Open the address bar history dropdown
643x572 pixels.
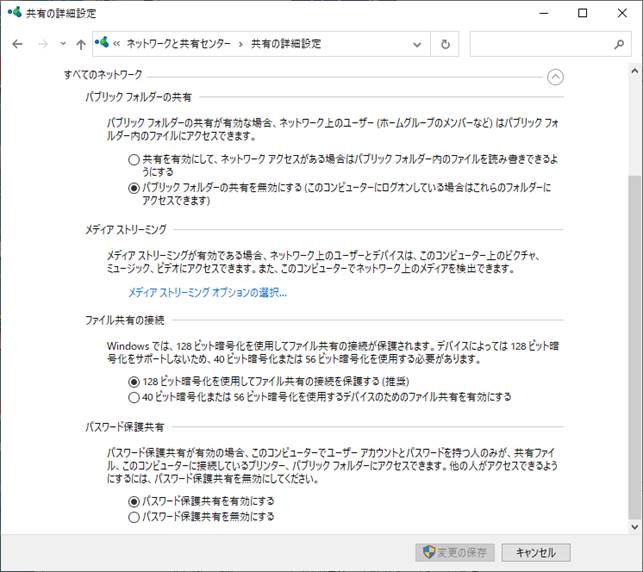pos(417,44)
